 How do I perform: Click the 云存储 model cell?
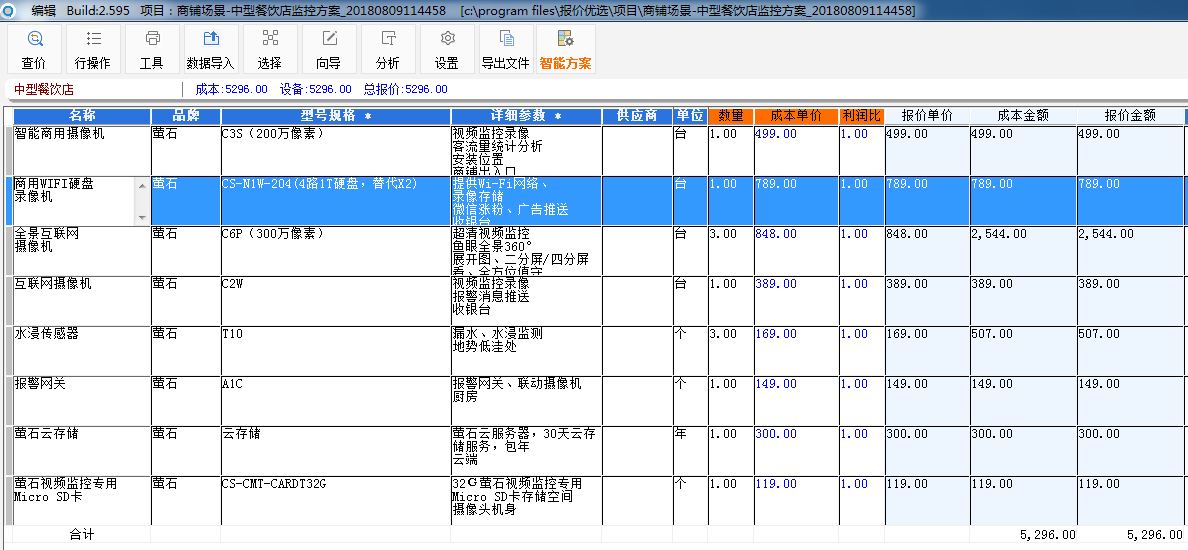(x=336, y=451)
